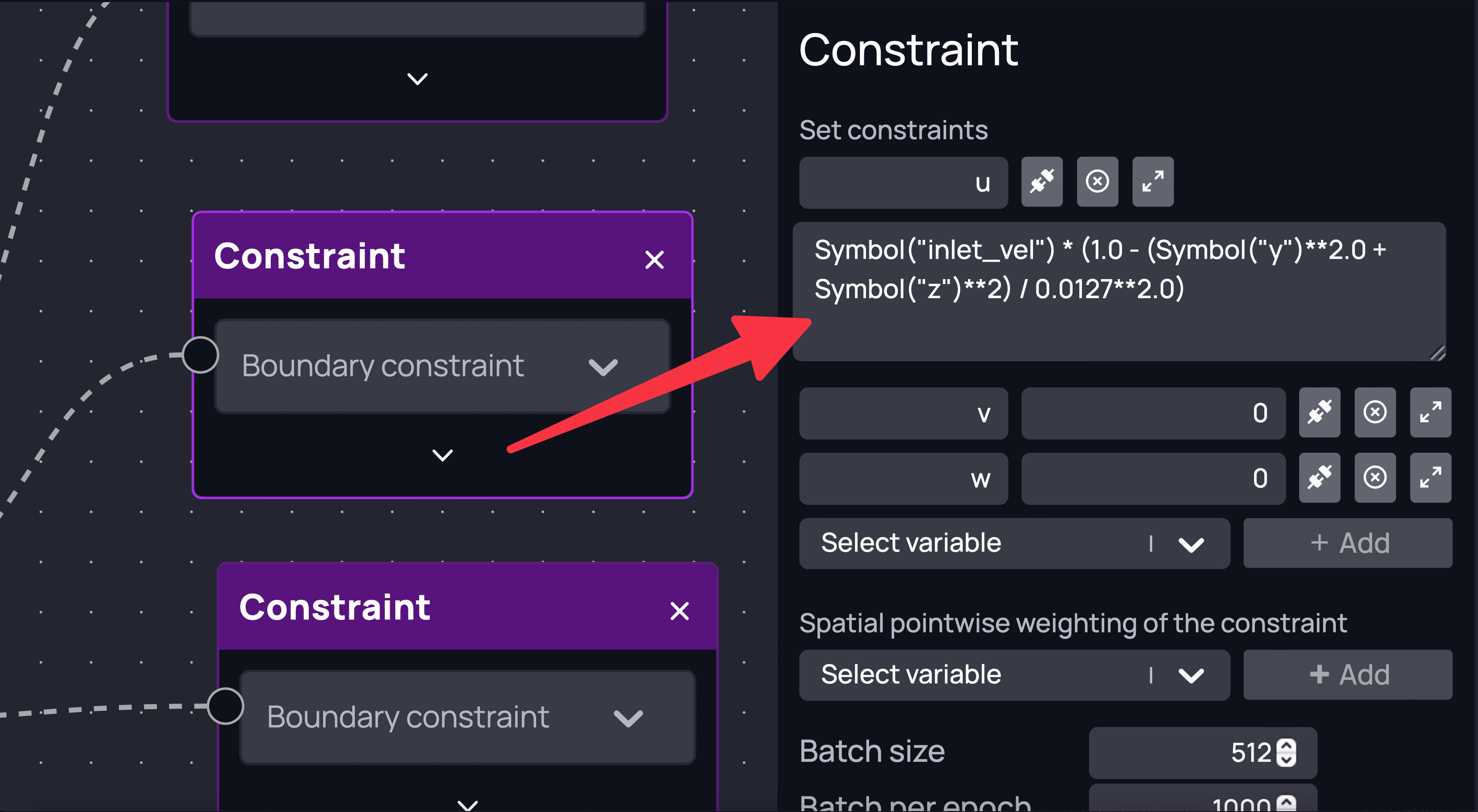Image resolution: width=1478 pixels, height=812 pixels.
Task: Click the Batch size stepper arrows
Action: 1287,753
